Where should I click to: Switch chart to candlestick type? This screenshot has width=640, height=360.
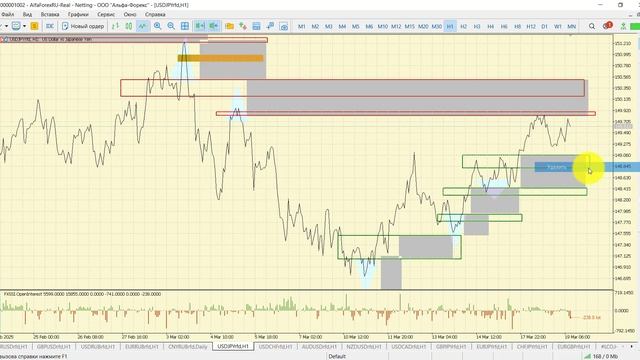pyautogui.click(x=129, y=26)
